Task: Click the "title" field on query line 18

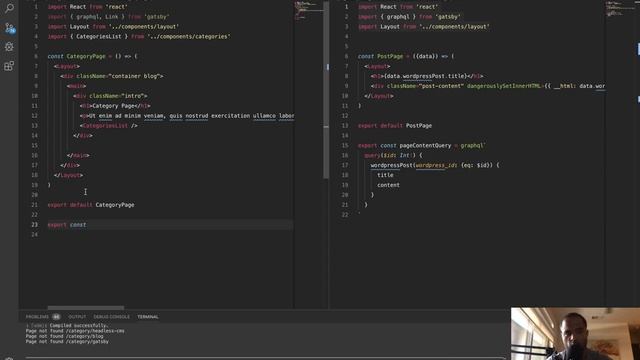Action: point(385,175)
